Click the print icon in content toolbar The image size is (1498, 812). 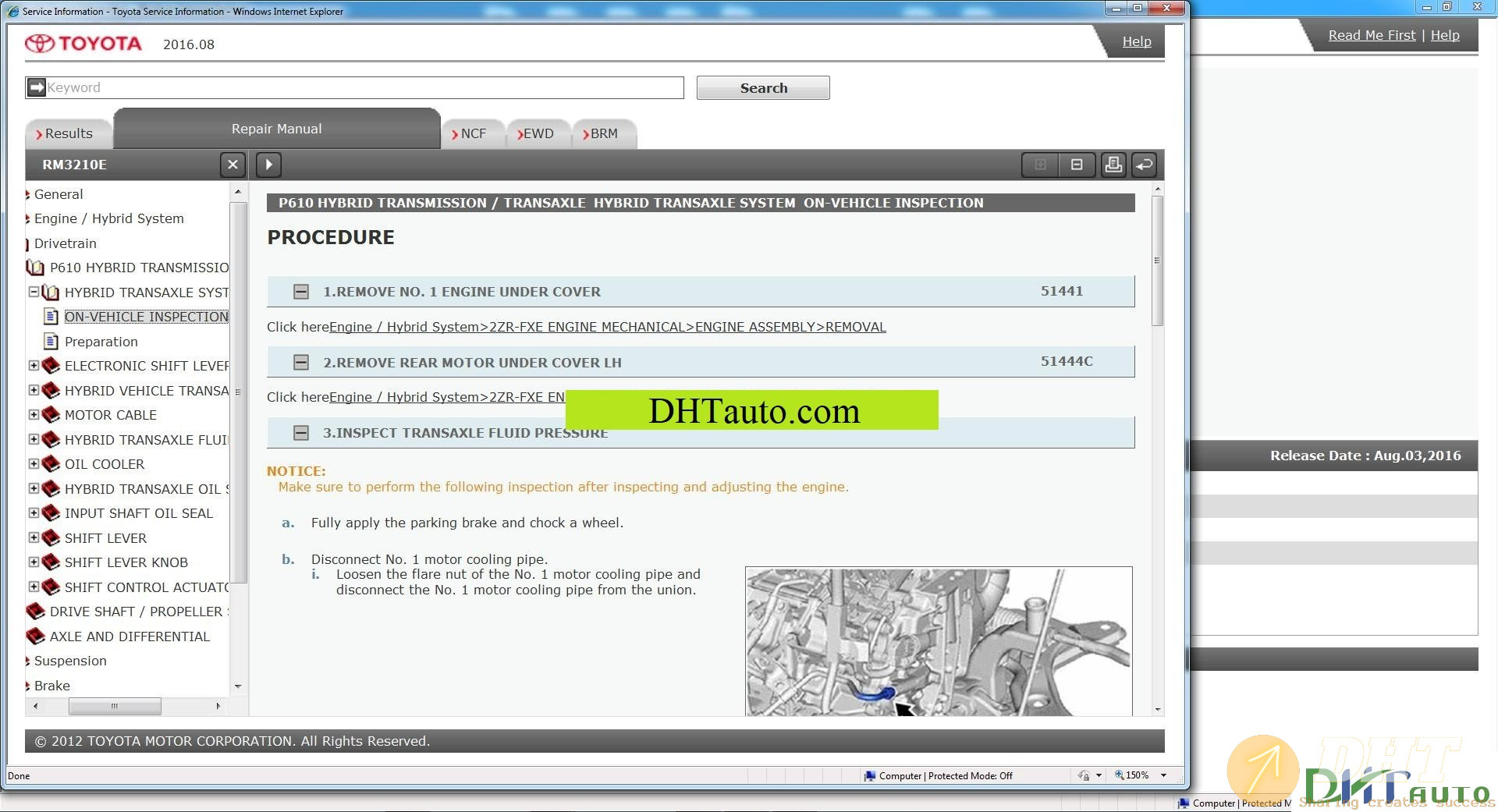(x=1113, y=165)
